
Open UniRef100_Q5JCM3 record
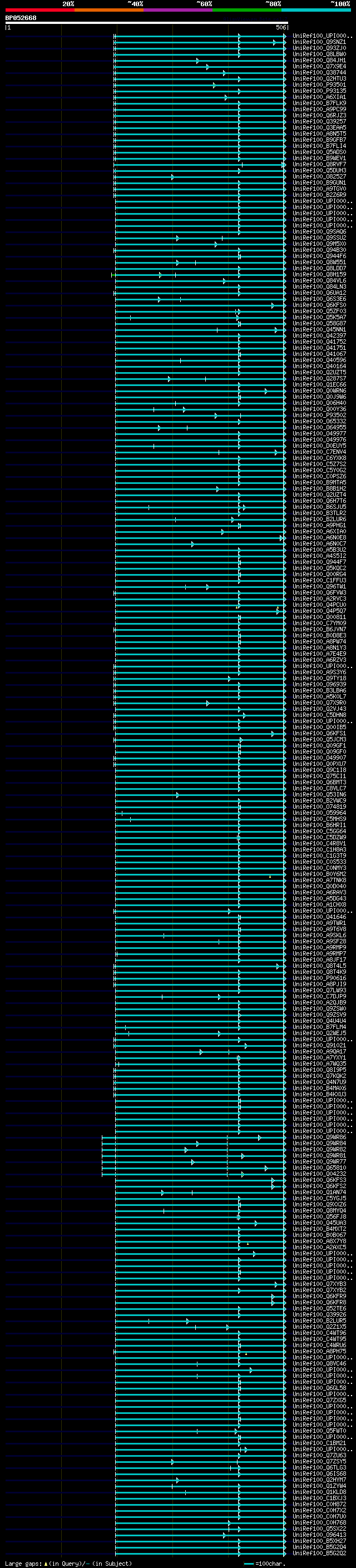(x=319, y=740)
